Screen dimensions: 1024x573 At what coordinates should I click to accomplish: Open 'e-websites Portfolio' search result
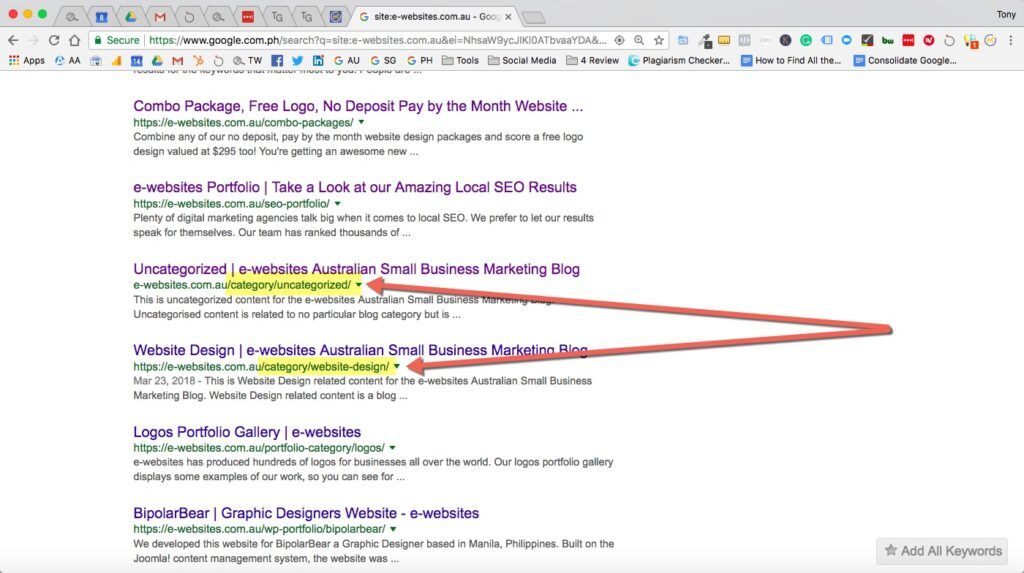[355, 187]
